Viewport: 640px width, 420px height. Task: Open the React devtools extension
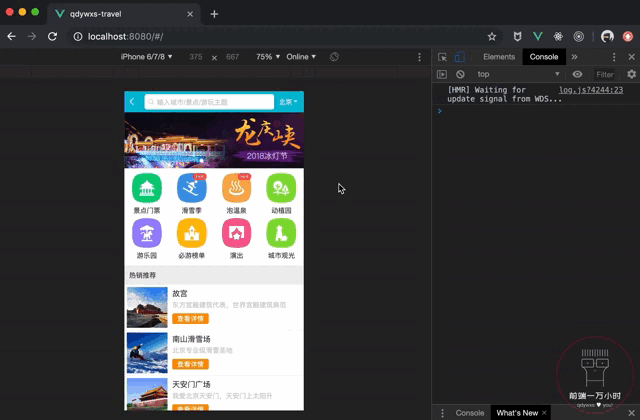pos(558,37)
